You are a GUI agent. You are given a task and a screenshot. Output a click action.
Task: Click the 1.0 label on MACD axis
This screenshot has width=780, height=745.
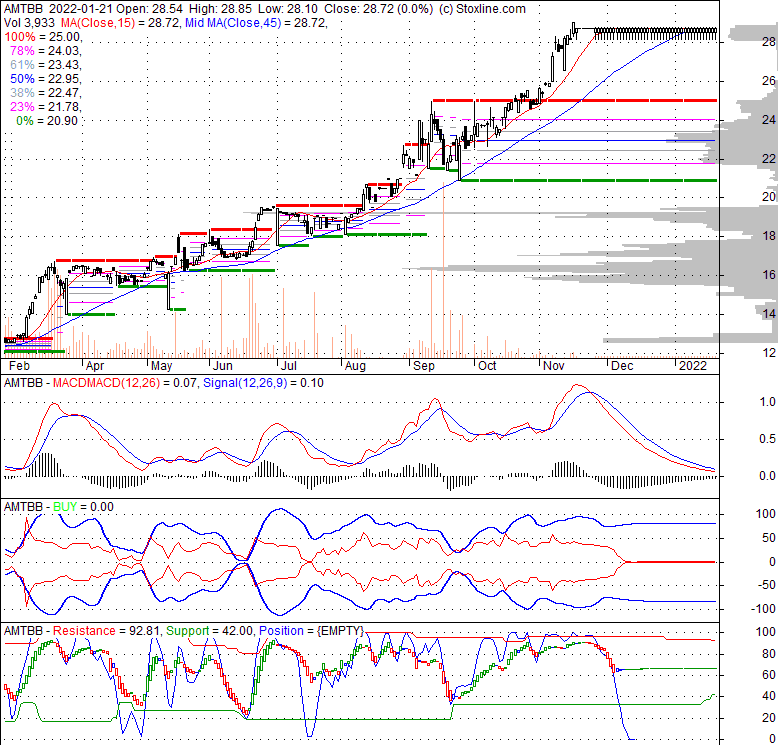[768, 402]
